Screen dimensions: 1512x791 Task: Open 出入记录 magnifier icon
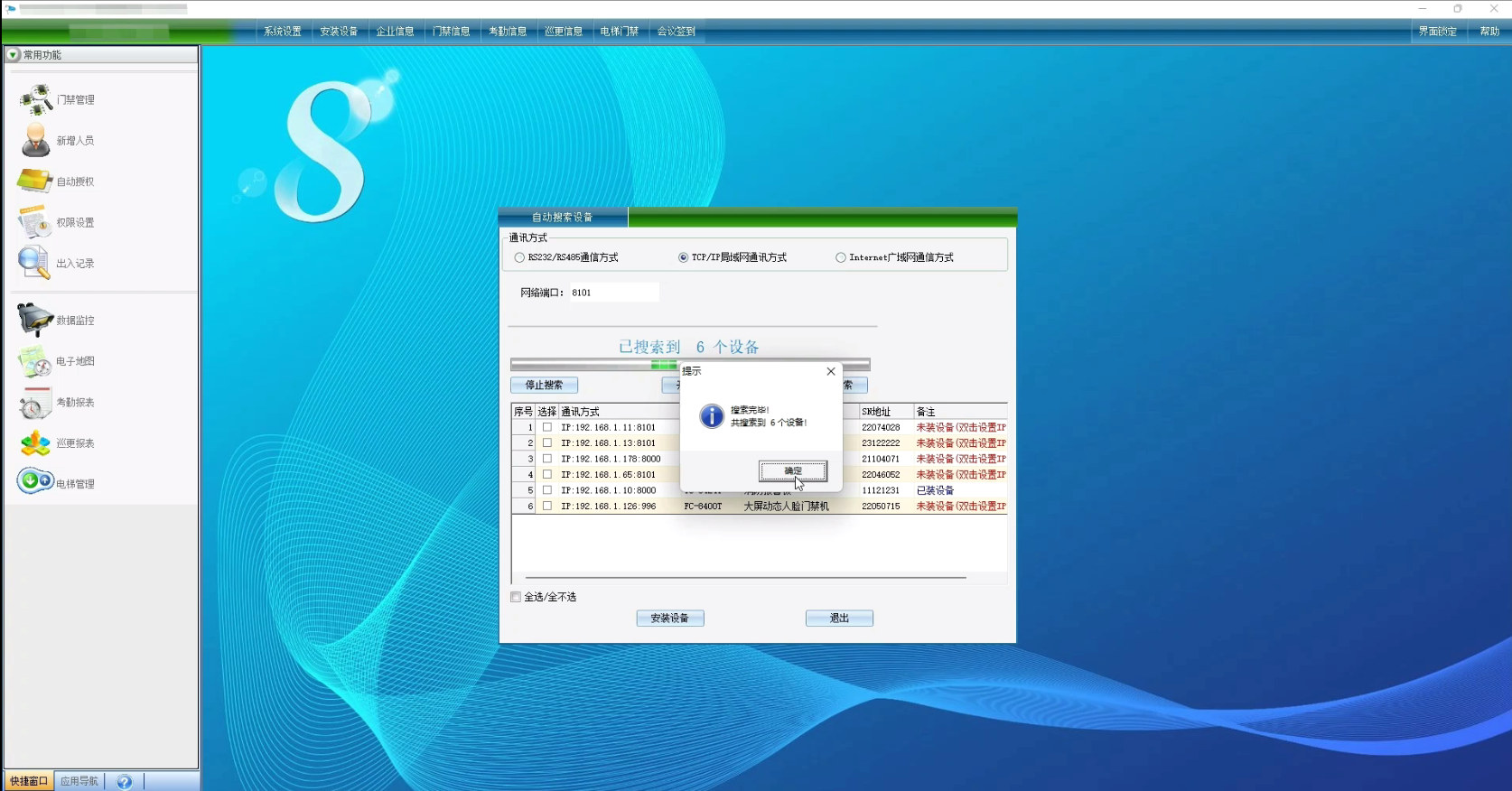(x=35, y=263)
